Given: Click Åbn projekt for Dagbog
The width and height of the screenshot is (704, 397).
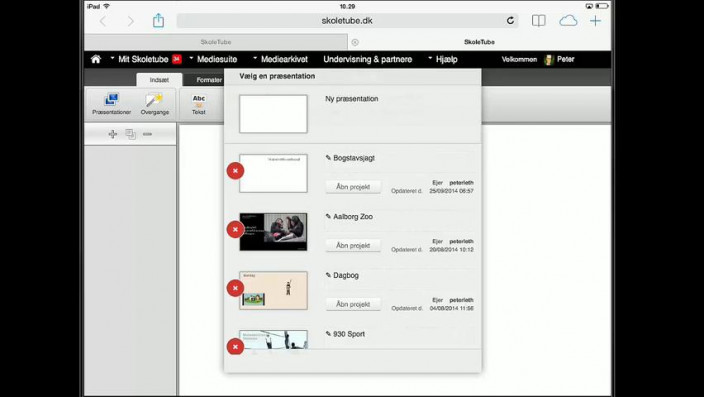Looking at the screenshot, I should pos(353,304).
